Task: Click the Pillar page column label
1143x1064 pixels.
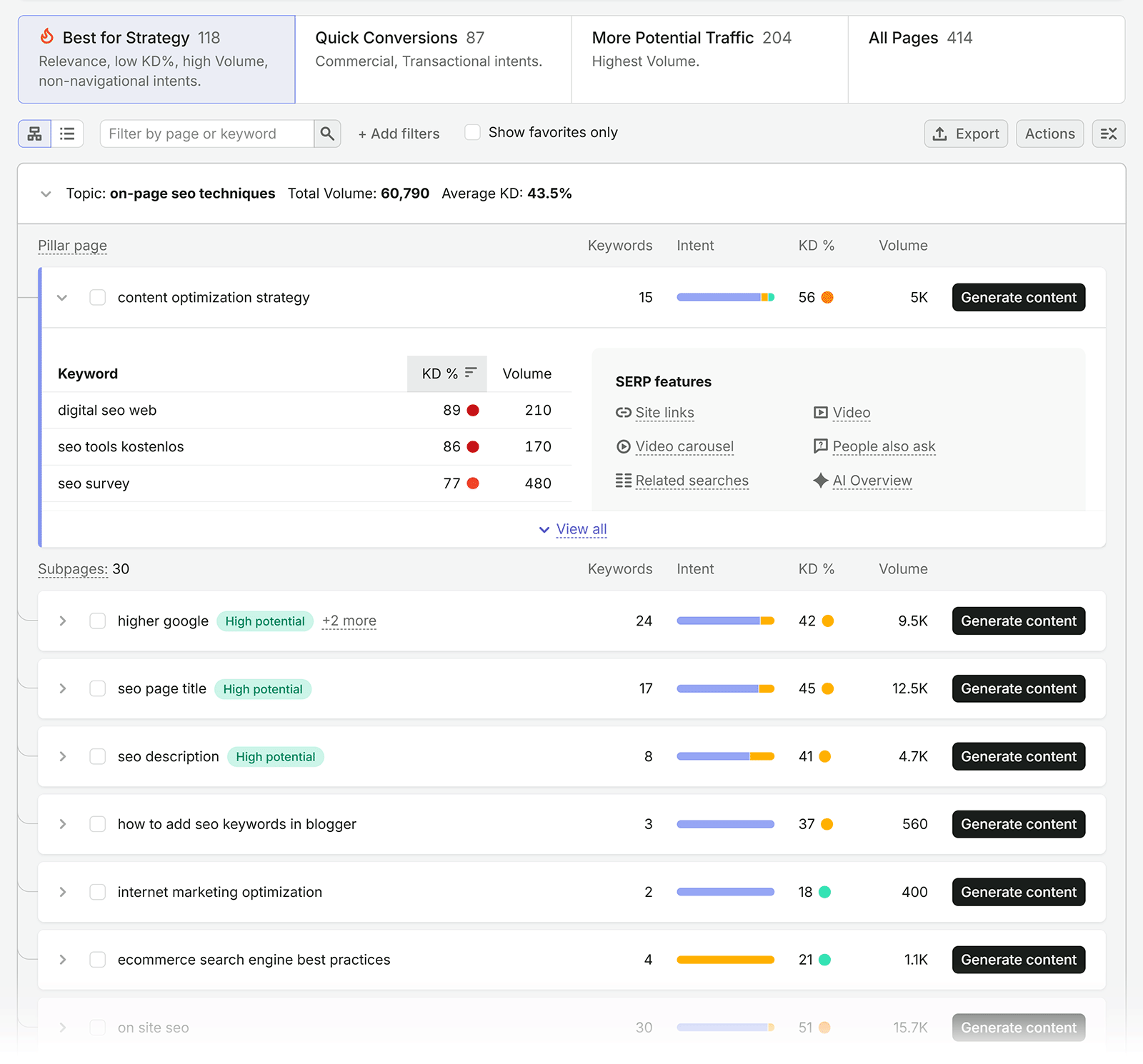Action: (72, 245)
